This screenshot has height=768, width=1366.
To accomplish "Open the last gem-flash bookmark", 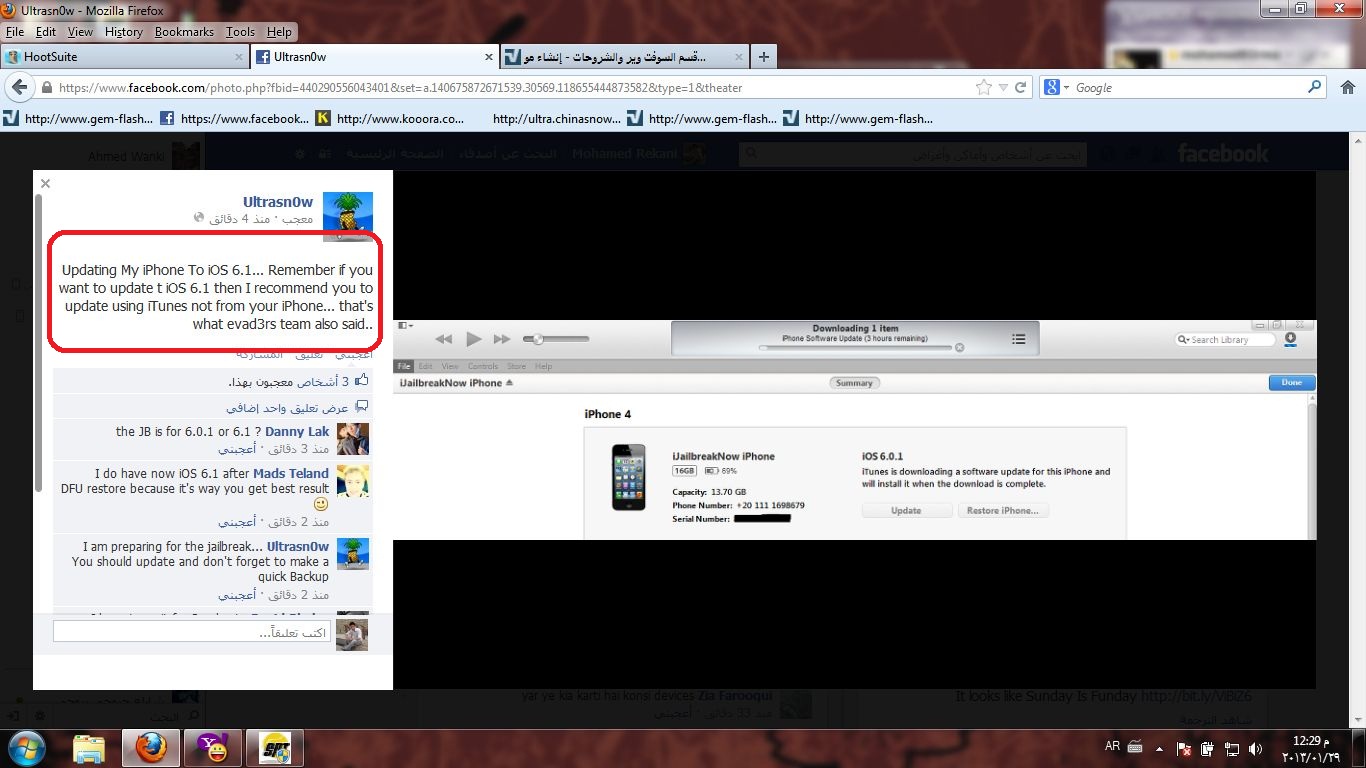I will pos(858,118).
